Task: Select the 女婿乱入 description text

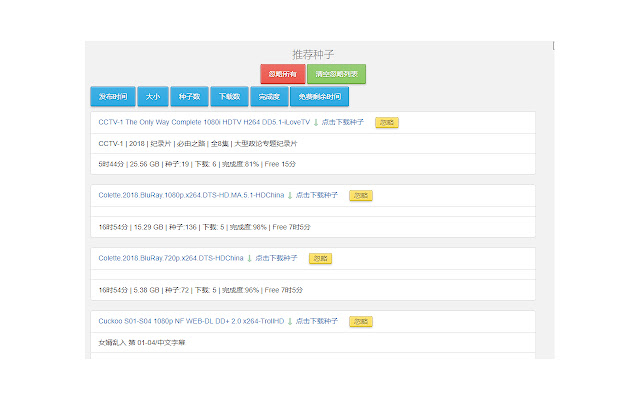Action: 142,342
